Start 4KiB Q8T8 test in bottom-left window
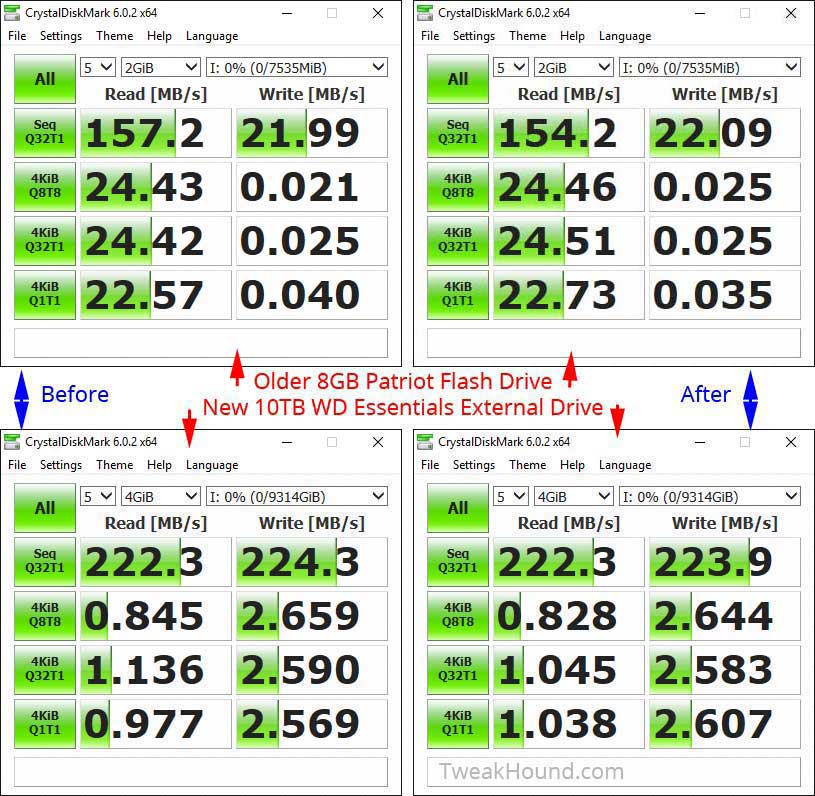This screenshot has height=796, width=815. pyautogui.click(x=45, y=616)
